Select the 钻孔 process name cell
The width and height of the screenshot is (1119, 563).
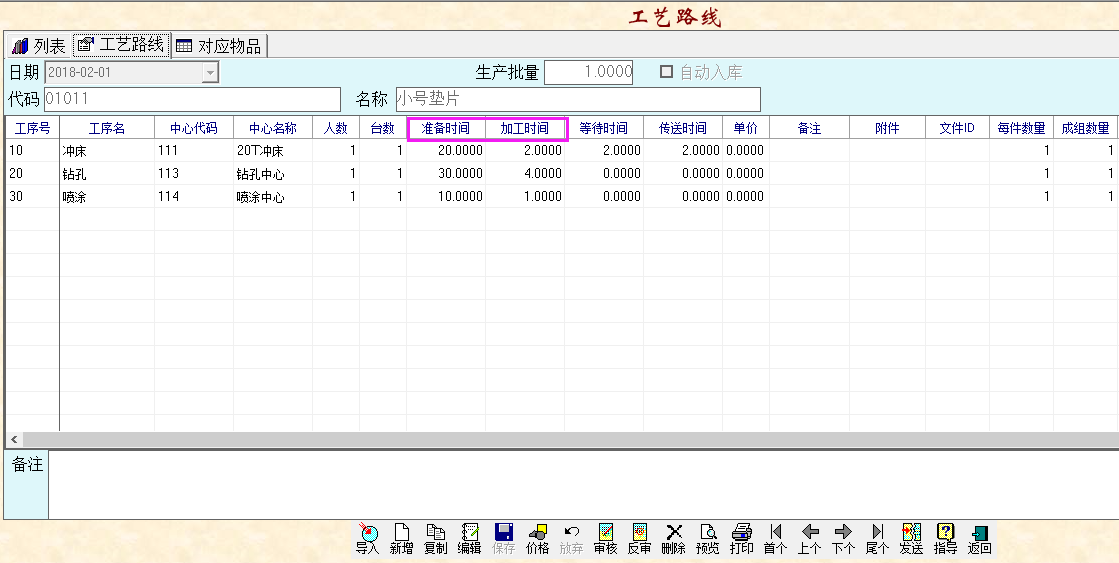tap(107, 173)
